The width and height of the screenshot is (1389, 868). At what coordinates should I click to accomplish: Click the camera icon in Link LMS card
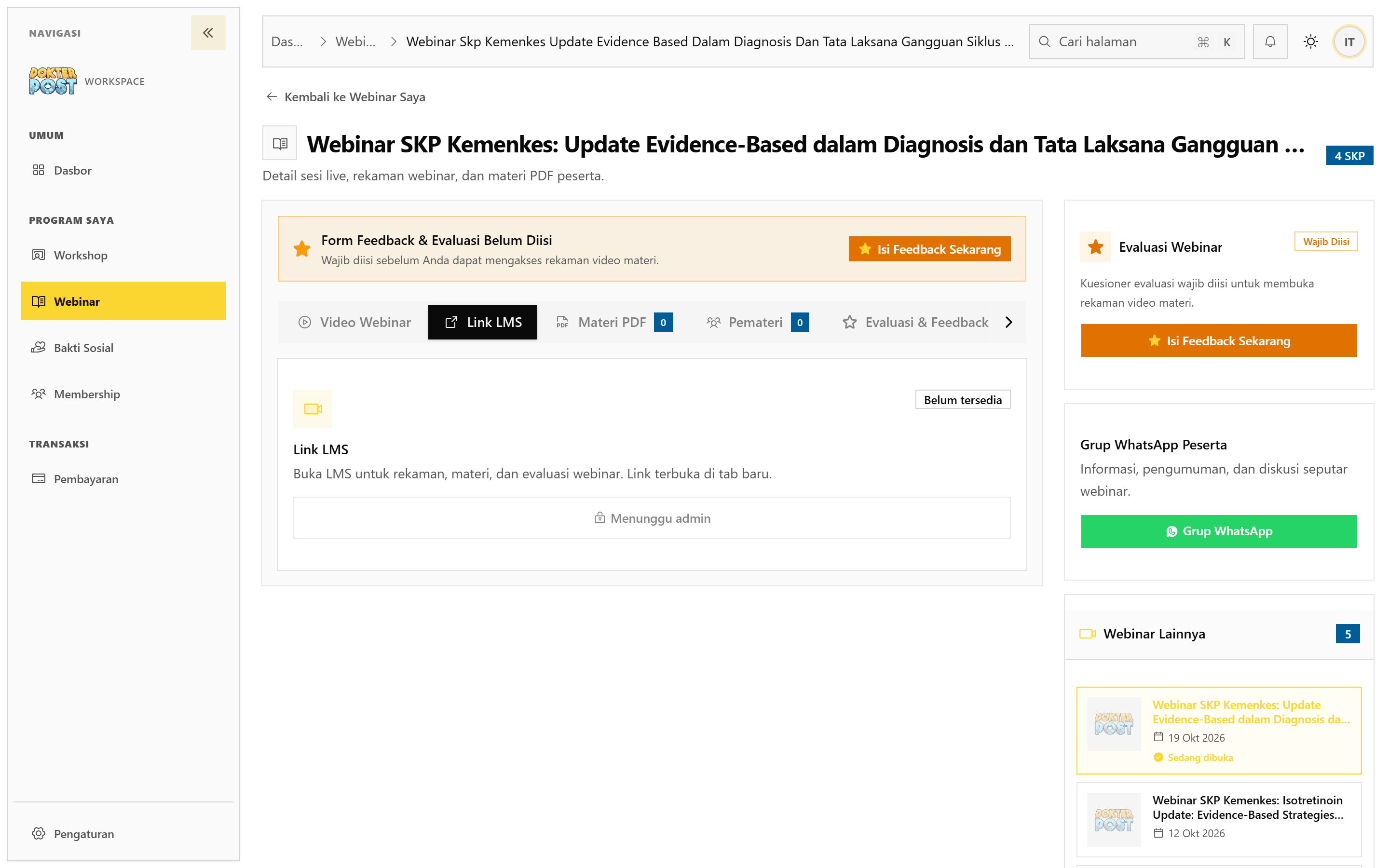(313, 409)
